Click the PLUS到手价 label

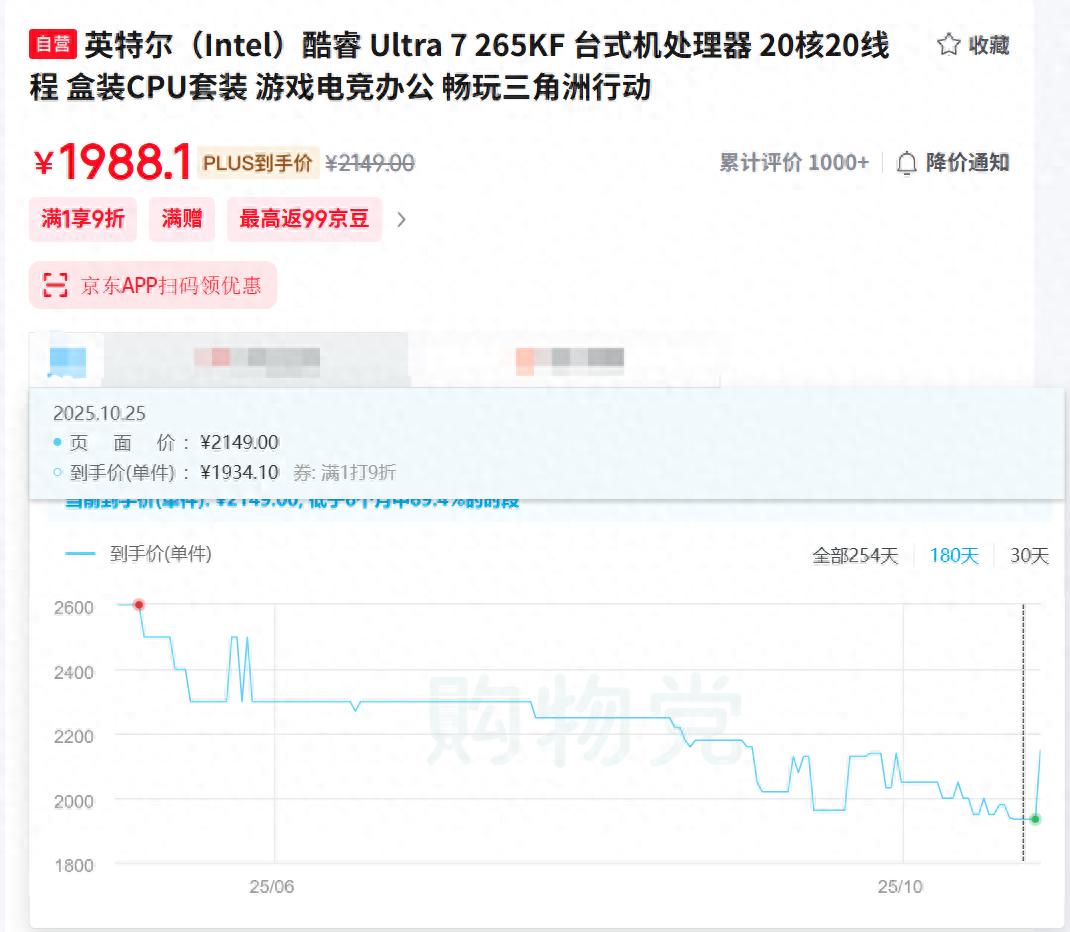258,163
